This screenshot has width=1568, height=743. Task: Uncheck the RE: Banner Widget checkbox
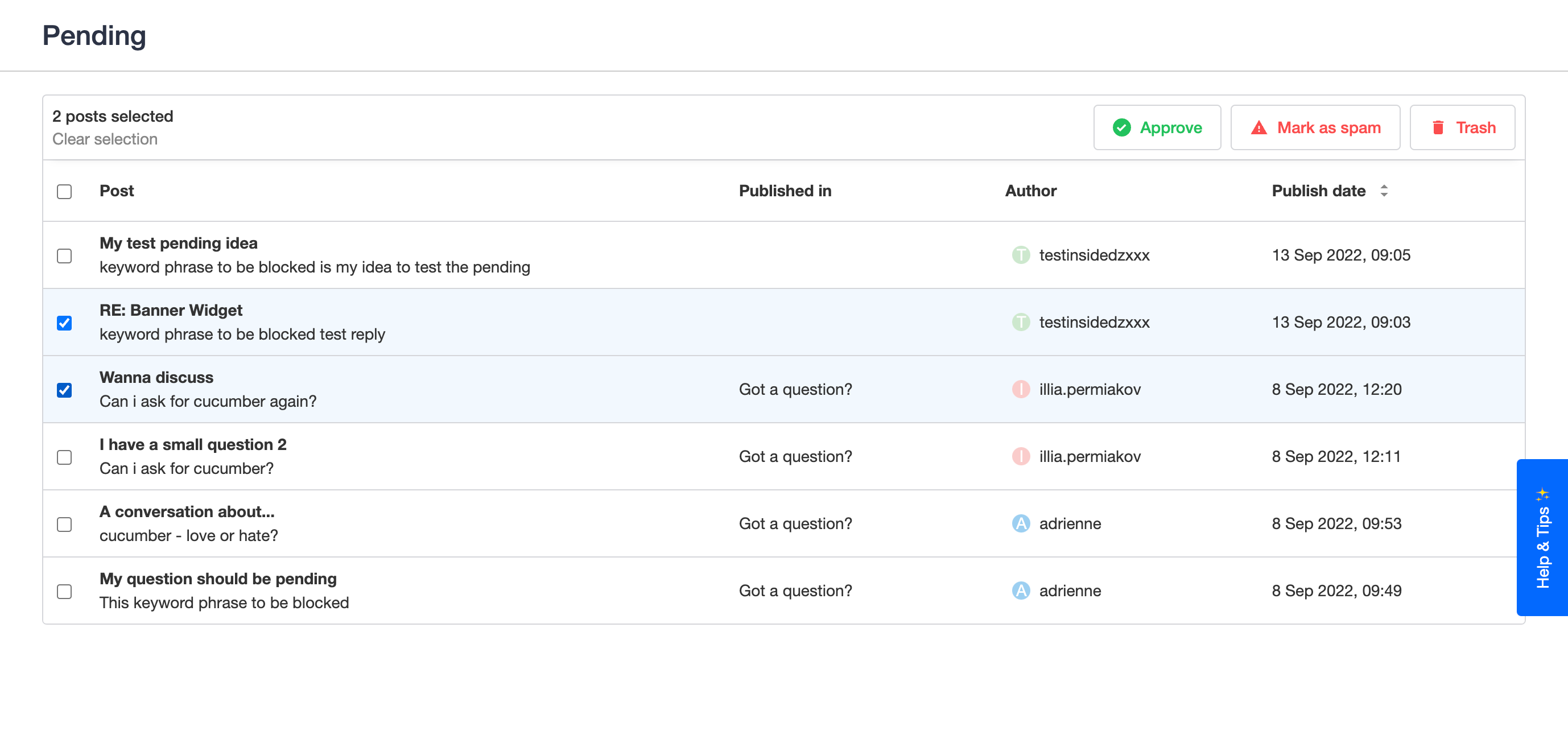click(64, 323)
